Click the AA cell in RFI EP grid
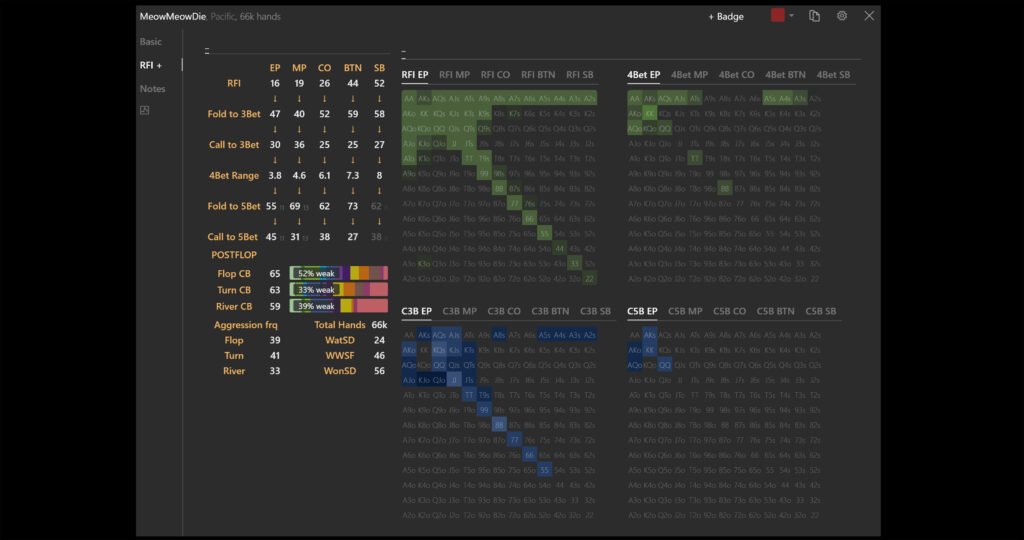 [409, 99]
